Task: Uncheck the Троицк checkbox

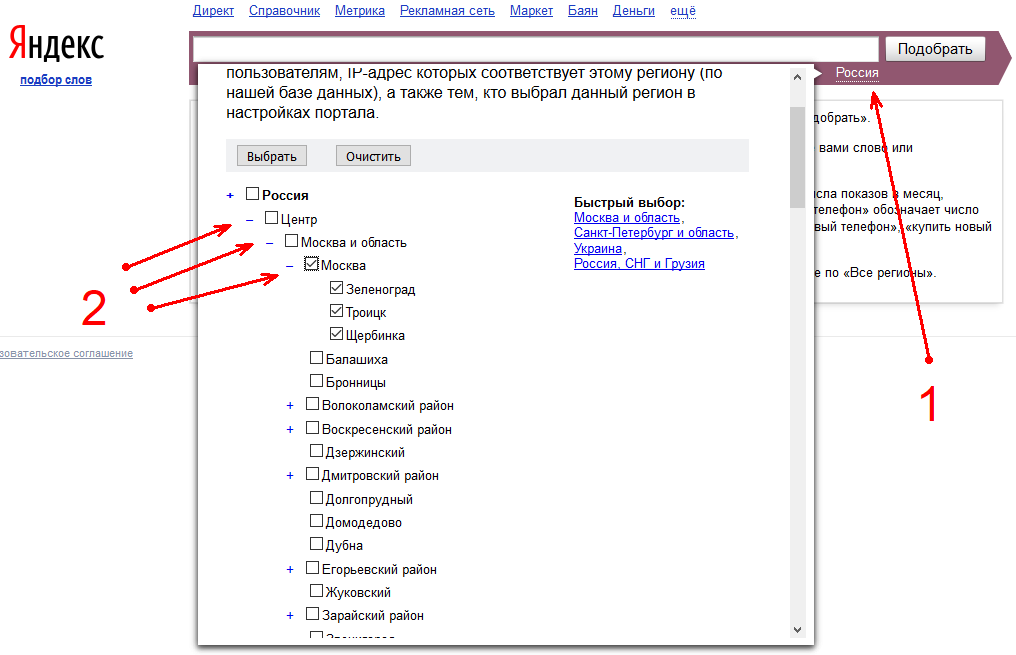Action: 336,311
